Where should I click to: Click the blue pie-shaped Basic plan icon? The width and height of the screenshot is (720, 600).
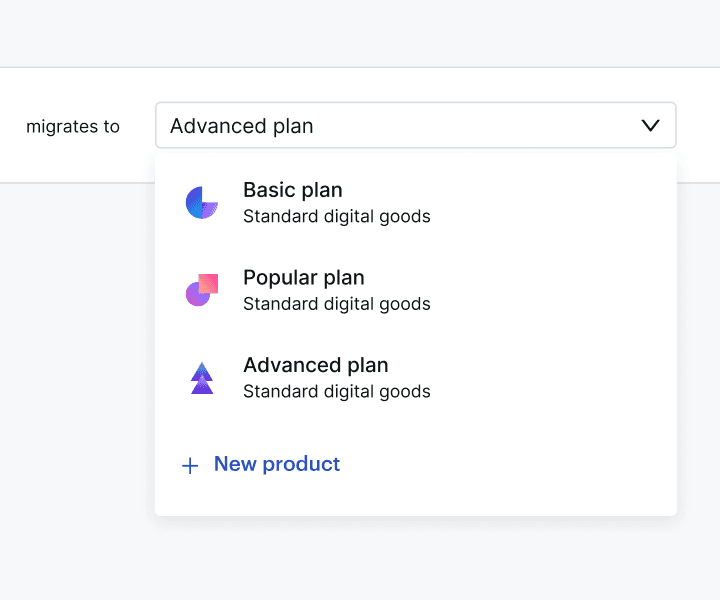(202, 202)
